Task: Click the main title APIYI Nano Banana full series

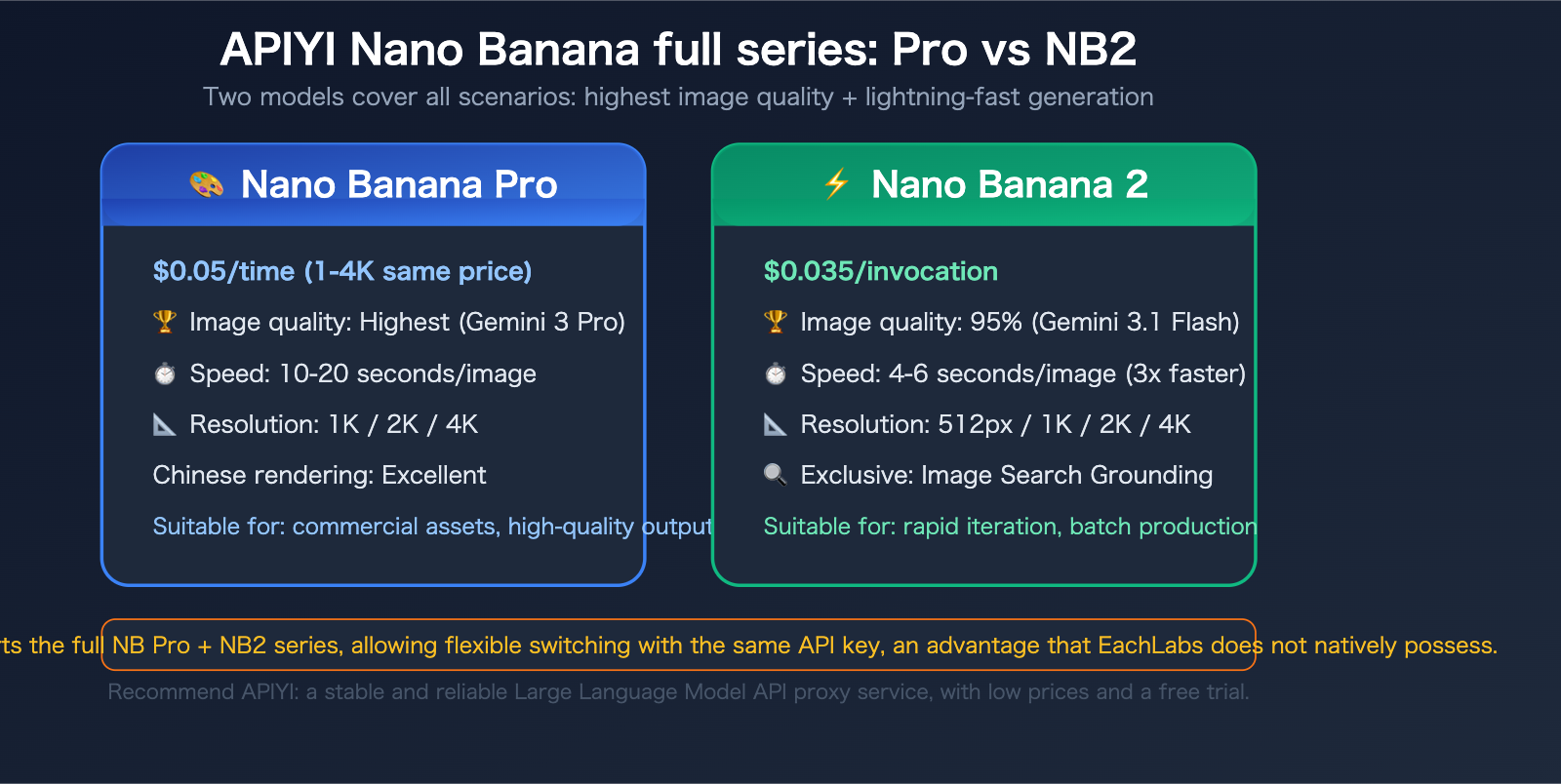Action: pos(678,49)
